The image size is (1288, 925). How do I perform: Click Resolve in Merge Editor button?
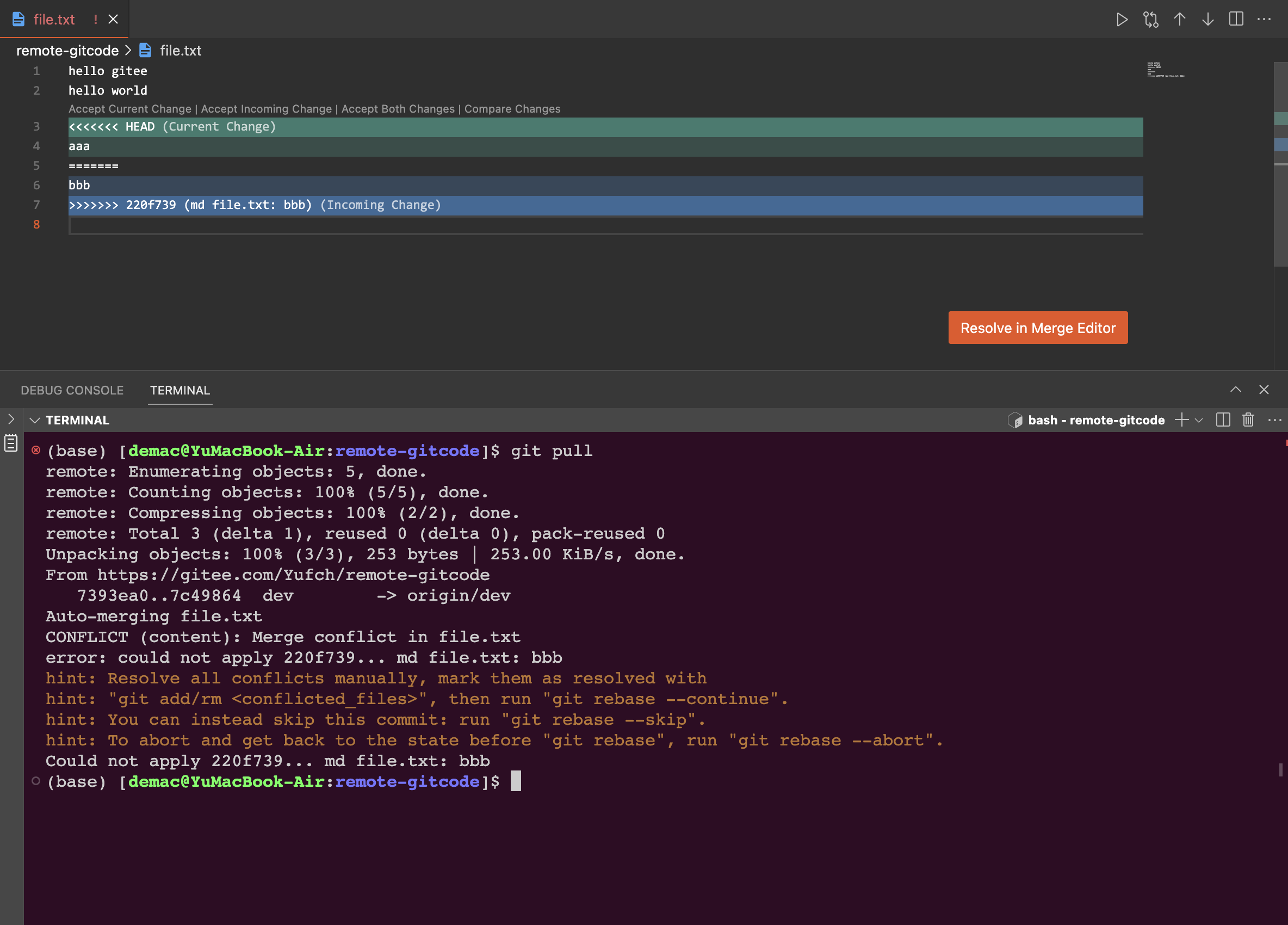point(1038,328)
